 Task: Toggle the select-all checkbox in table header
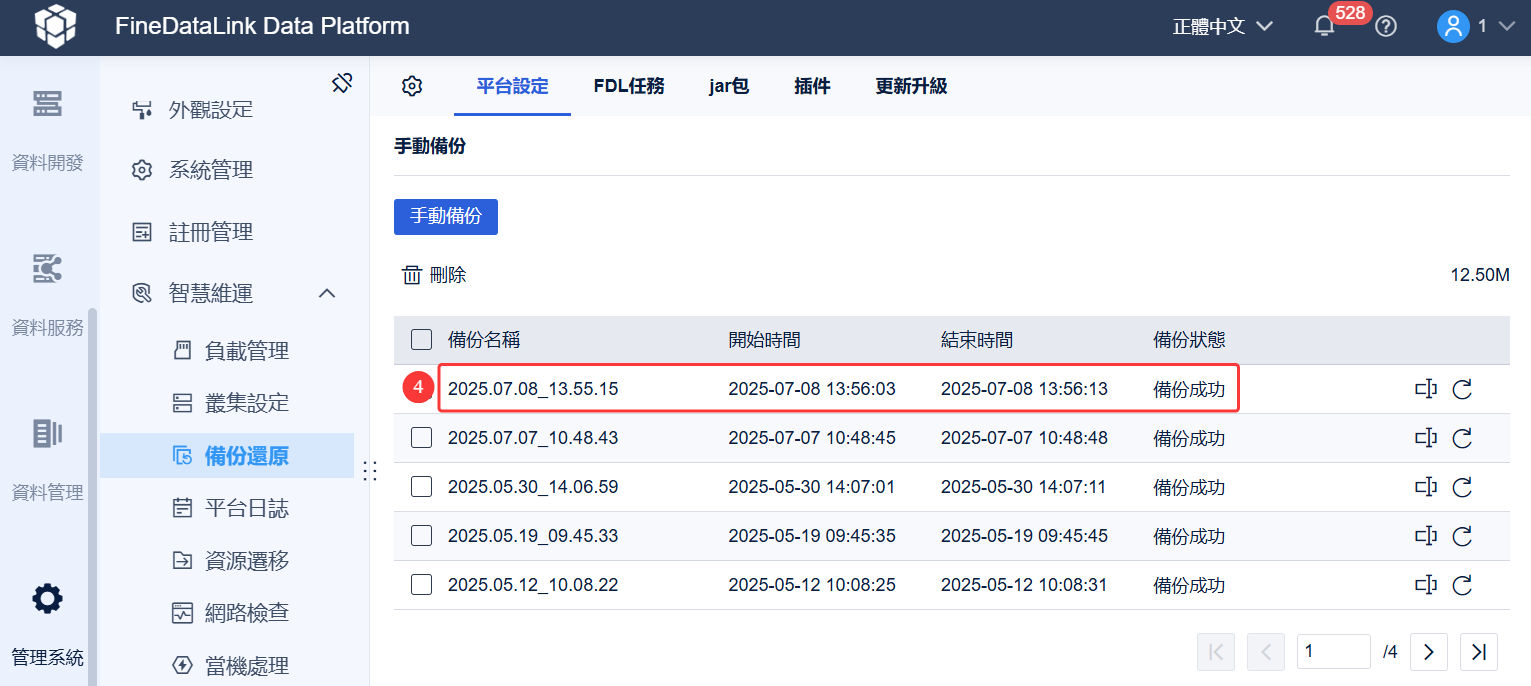click(x=422, y=340)
